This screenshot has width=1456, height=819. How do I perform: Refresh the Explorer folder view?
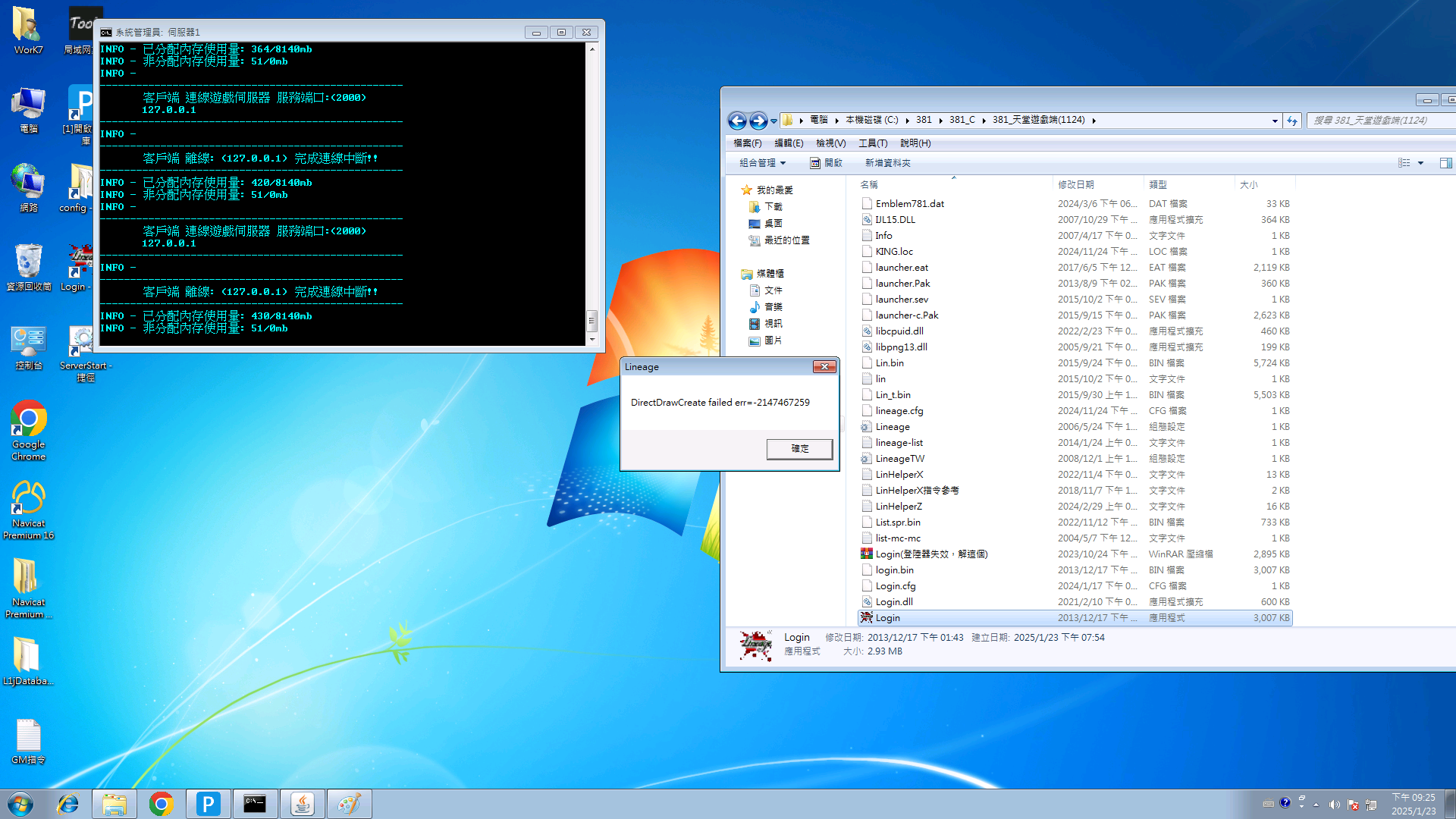point(1292,121)
